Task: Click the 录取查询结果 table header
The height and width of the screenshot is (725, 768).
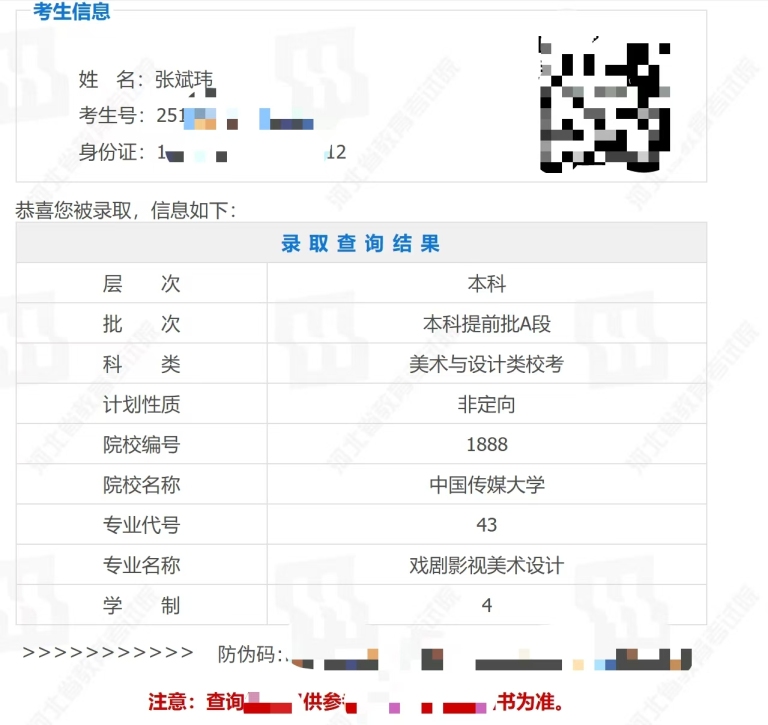Action: (x=361, y=243)
